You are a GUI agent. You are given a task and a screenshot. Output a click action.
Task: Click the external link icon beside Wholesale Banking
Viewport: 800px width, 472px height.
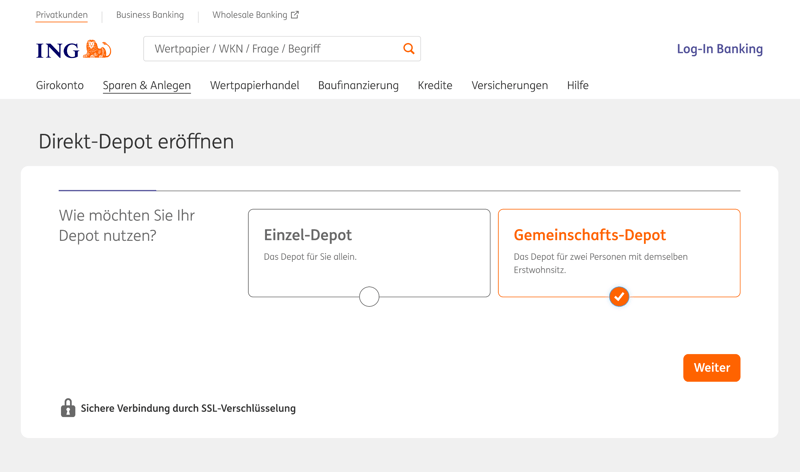click(295, 15)
